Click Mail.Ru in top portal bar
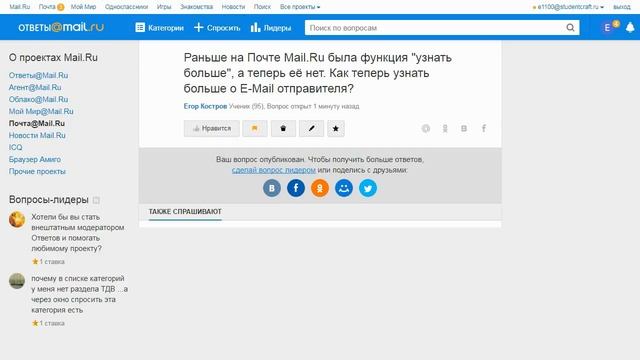Viewport: 640px width, 360px height. pos(20,7)
